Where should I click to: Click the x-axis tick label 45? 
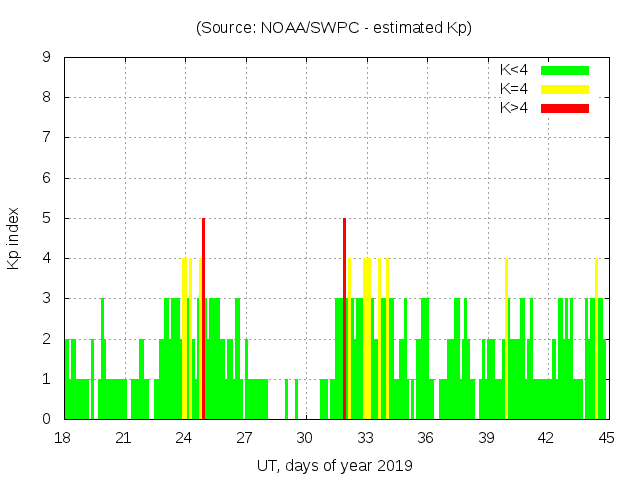[607, 438]
